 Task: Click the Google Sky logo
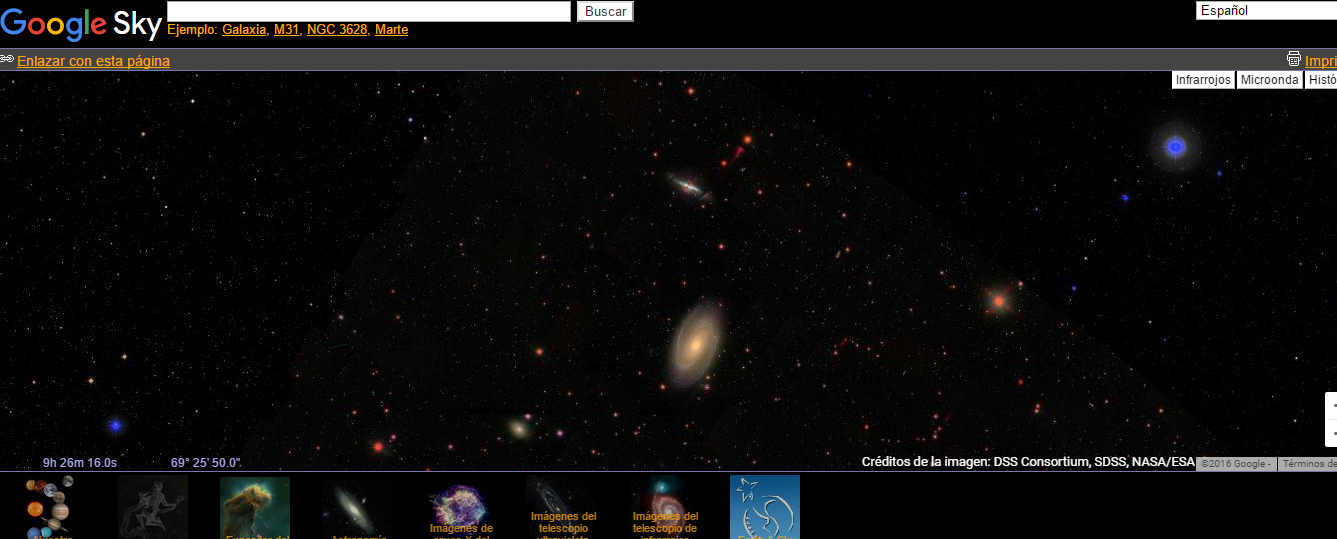[81, 23]
